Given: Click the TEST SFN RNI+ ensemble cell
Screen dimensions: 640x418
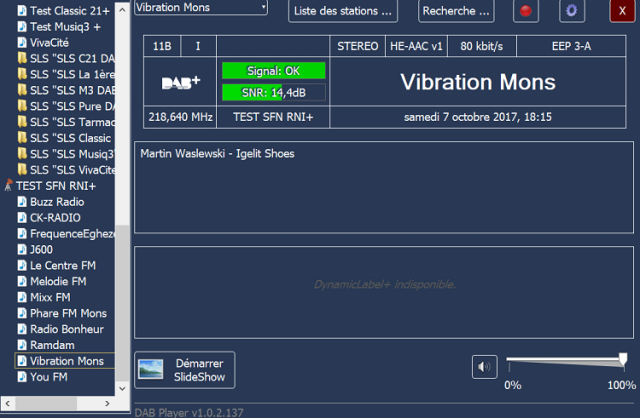Looking at the screenshot, I should coord(273,117).
